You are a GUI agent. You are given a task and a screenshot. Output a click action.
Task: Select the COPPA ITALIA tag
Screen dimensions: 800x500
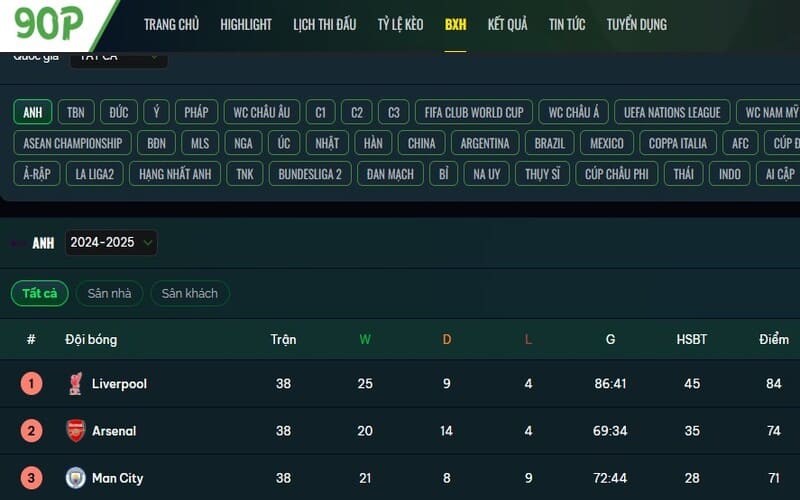[678, 143]
